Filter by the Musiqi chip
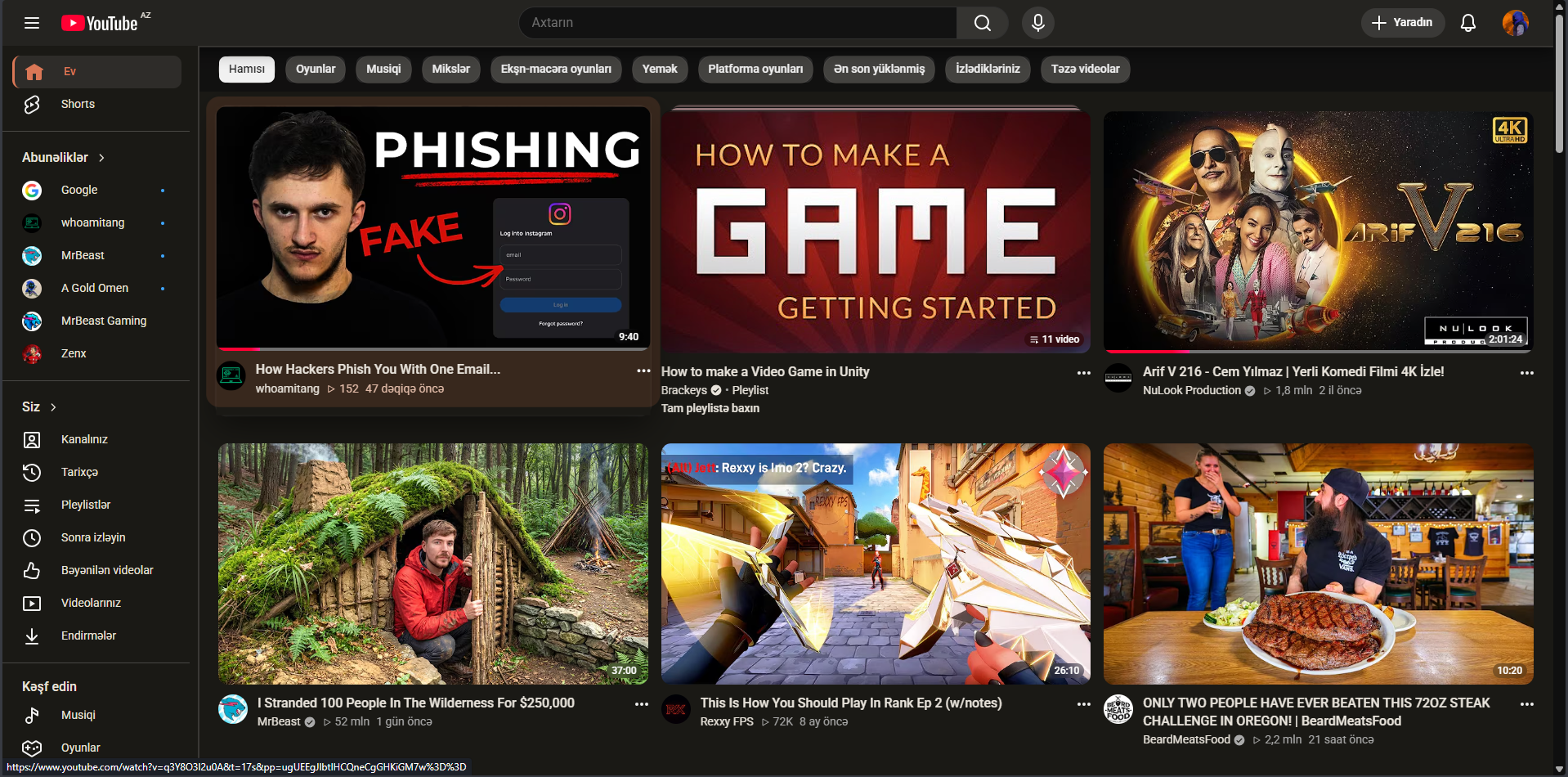The height and width of the screenshot is (777, 1568). pyautogui.click(x=383, y=70)
